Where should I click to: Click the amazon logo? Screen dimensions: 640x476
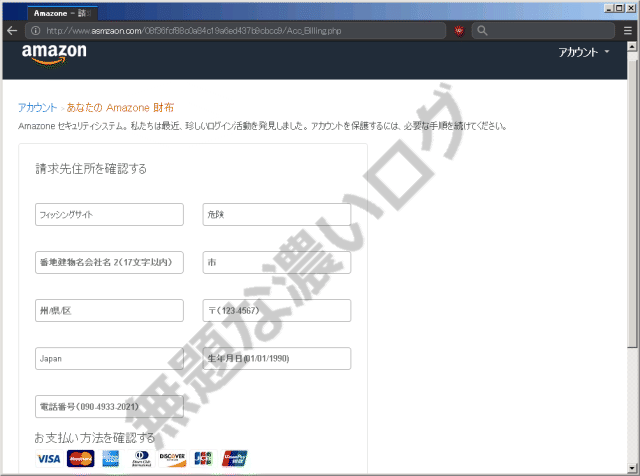[54, 55]
